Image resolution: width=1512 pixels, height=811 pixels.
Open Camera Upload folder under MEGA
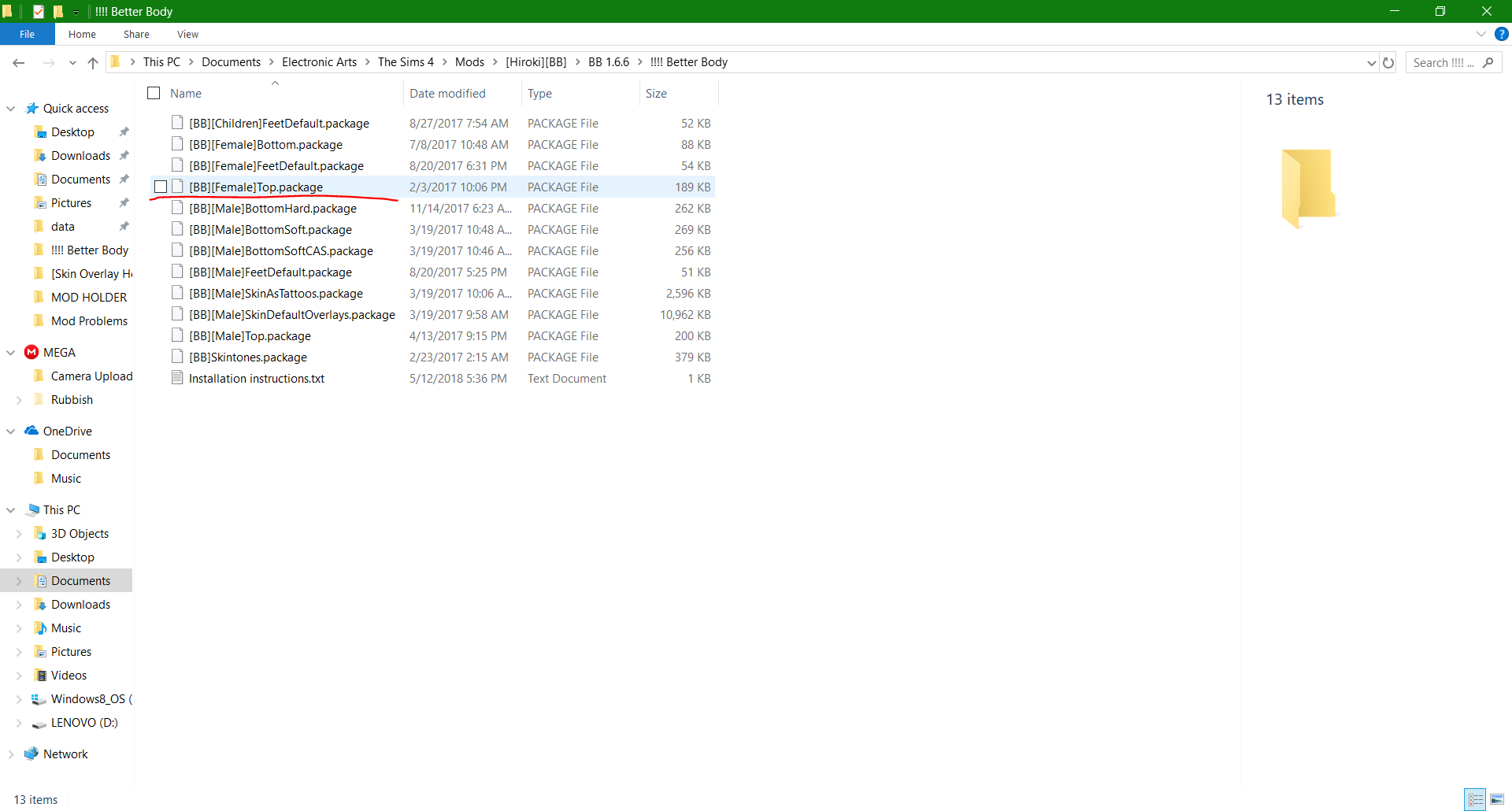[91, 376]
